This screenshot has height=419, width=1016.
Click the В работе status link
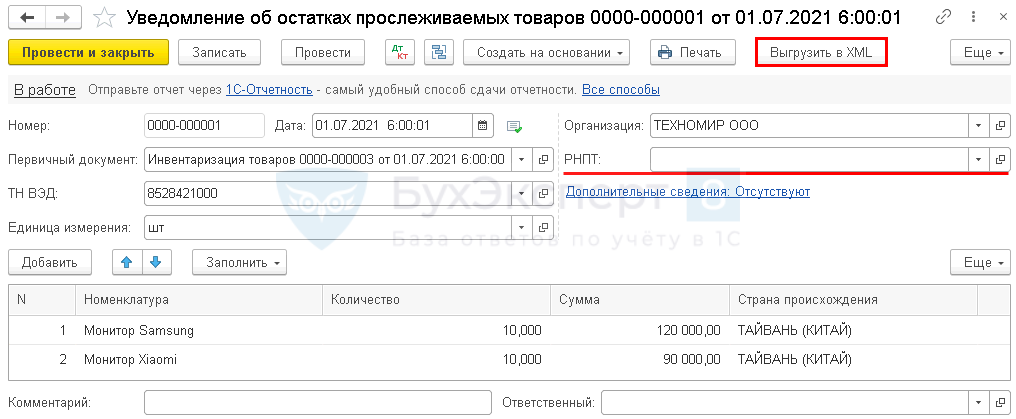click(x=45, y=90)
